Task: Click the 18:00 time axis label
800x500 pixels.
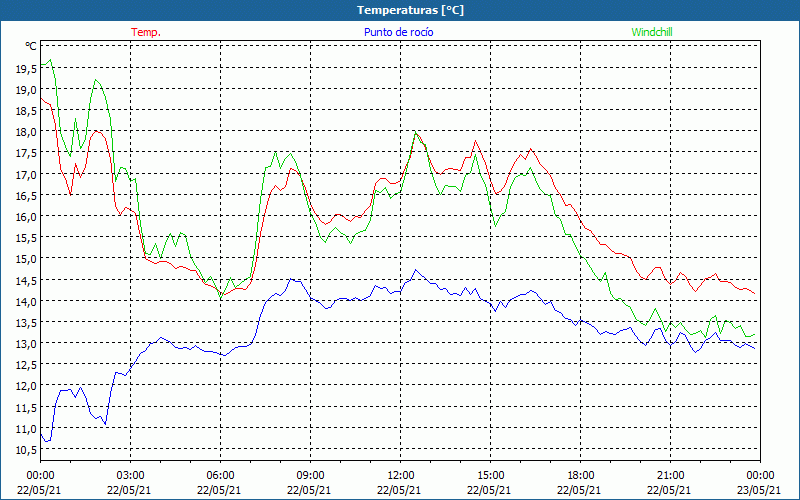Action: pyautogui.click(x=581, y=476)
